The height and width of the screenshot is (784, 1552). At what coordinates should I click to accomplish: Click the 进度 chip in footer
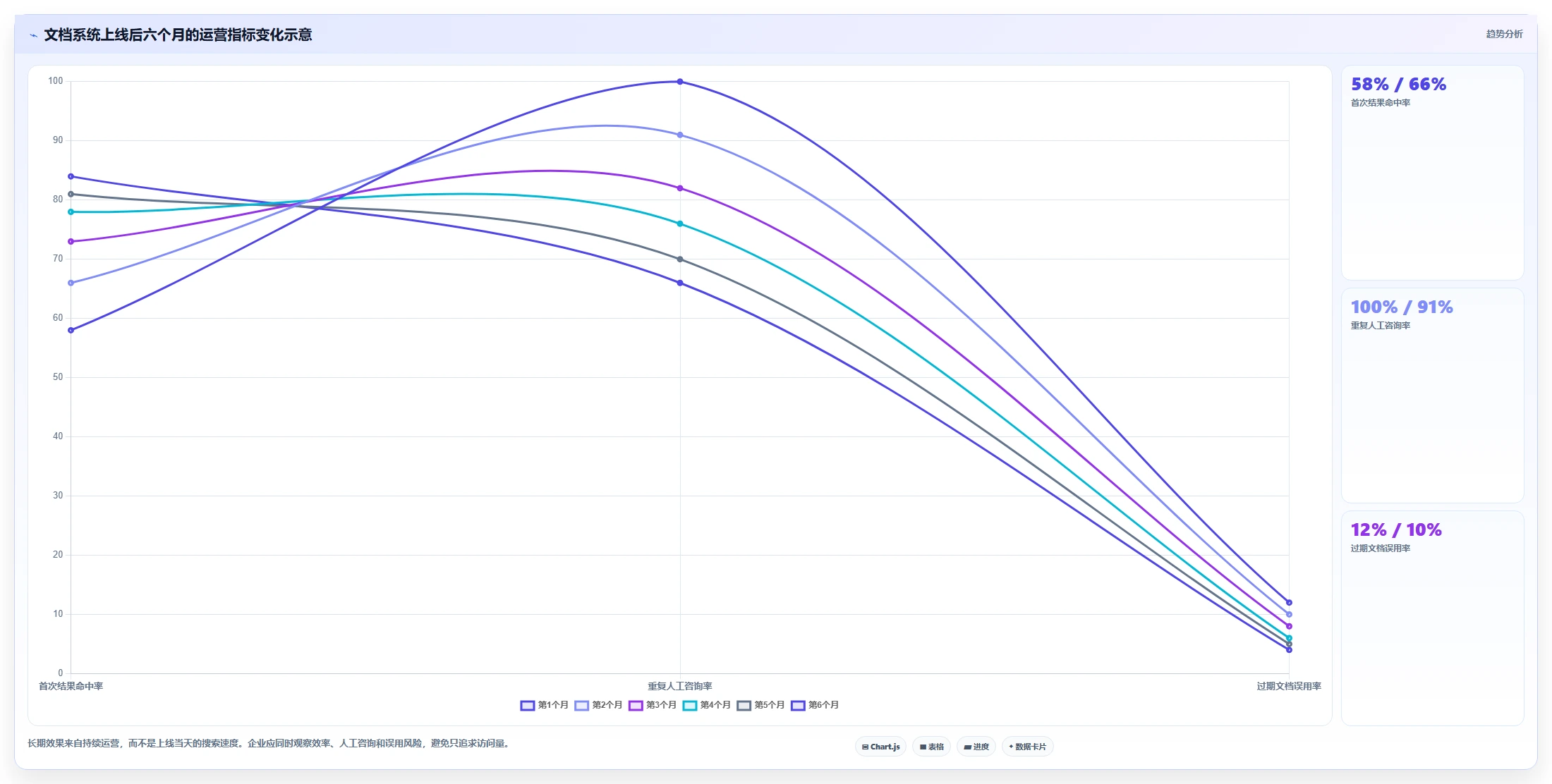976,747
